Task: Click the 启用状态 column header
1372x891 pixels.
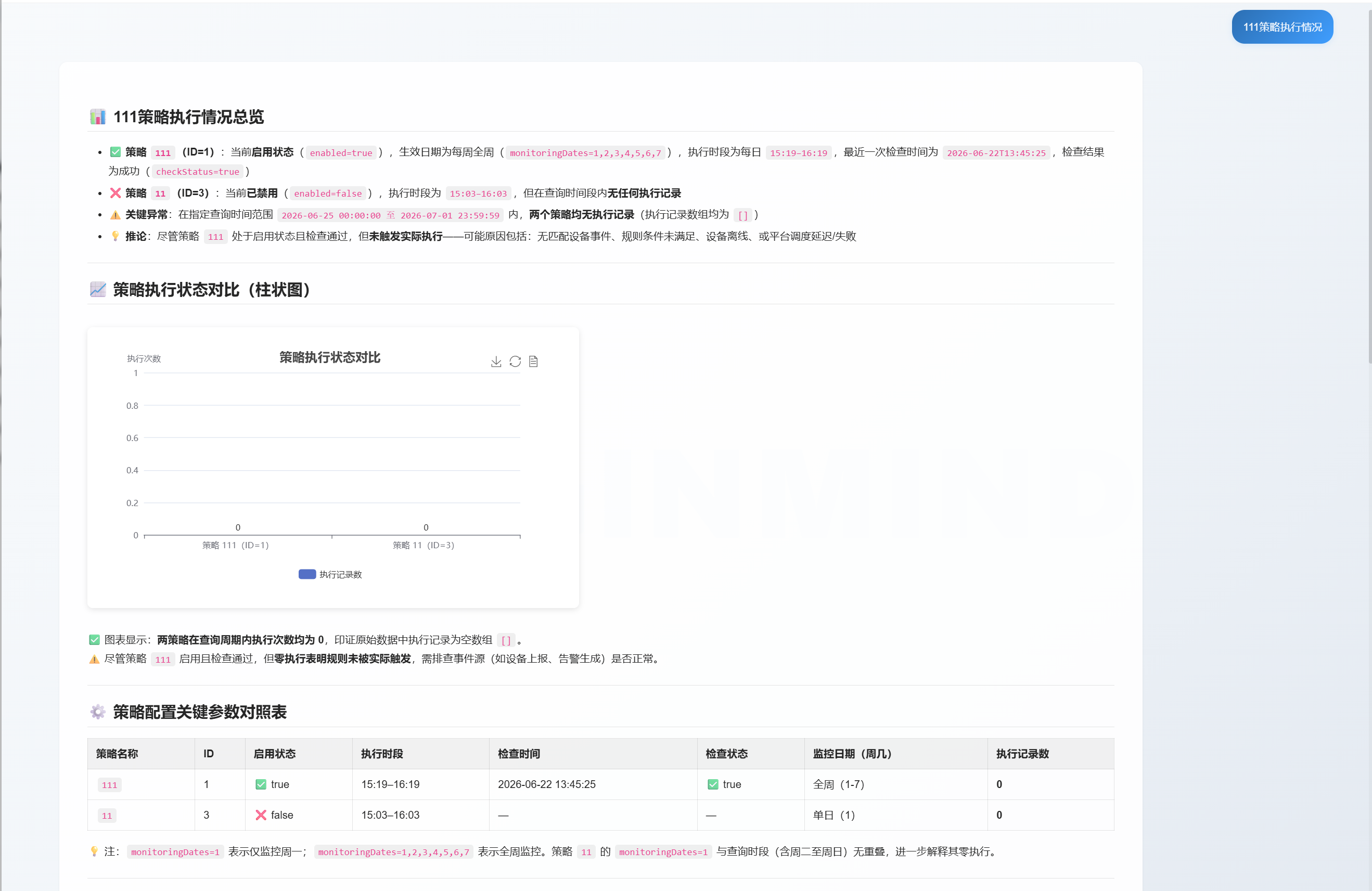Action: pyautogui.click(x=299, y=754)
